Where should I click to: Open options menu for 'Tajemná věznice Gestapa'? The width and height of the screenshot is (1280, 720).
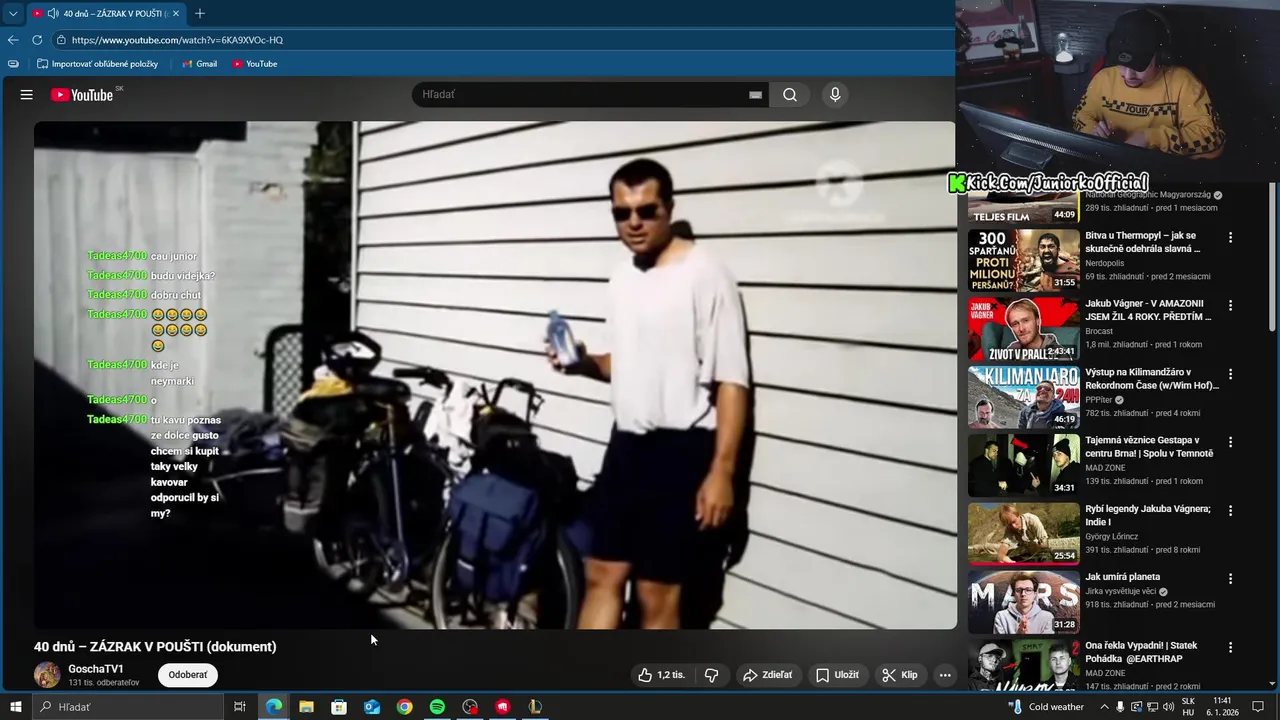click(1231, 442)
